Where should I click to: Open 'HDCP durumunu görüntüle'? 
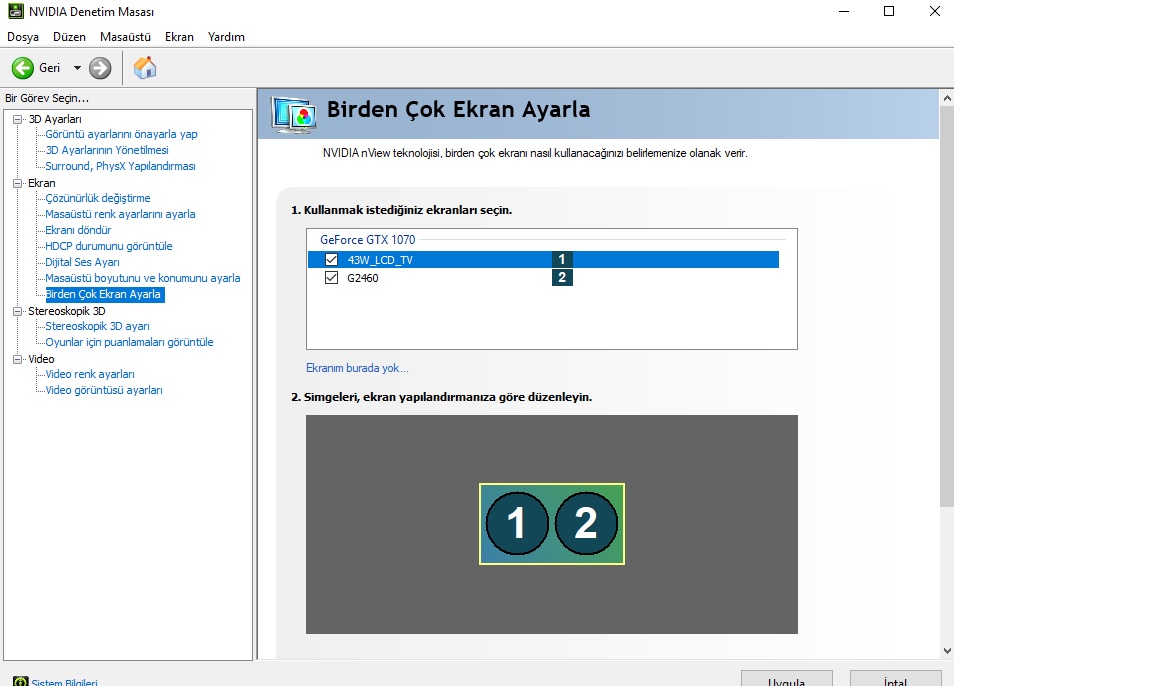coord(109,246)
